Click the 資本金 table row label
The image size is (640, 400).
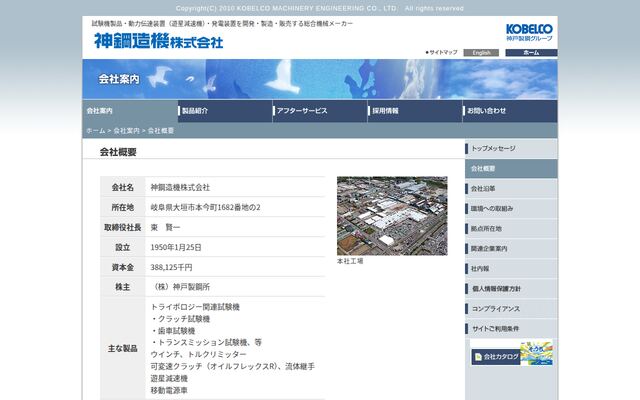tap(123, 267)
